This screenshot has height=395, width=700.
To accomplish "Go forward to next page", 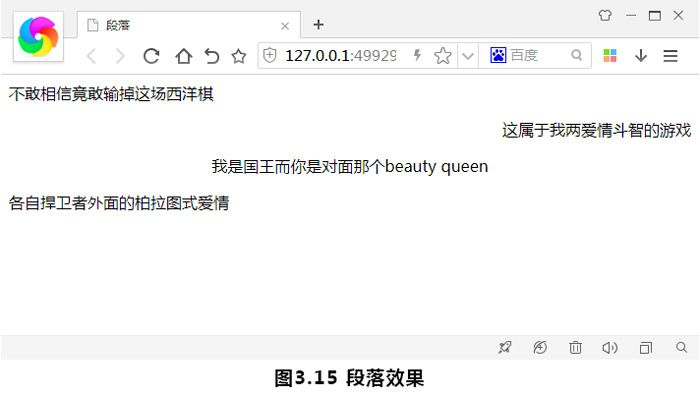I will pyautogui.click(x=120, y=56).
